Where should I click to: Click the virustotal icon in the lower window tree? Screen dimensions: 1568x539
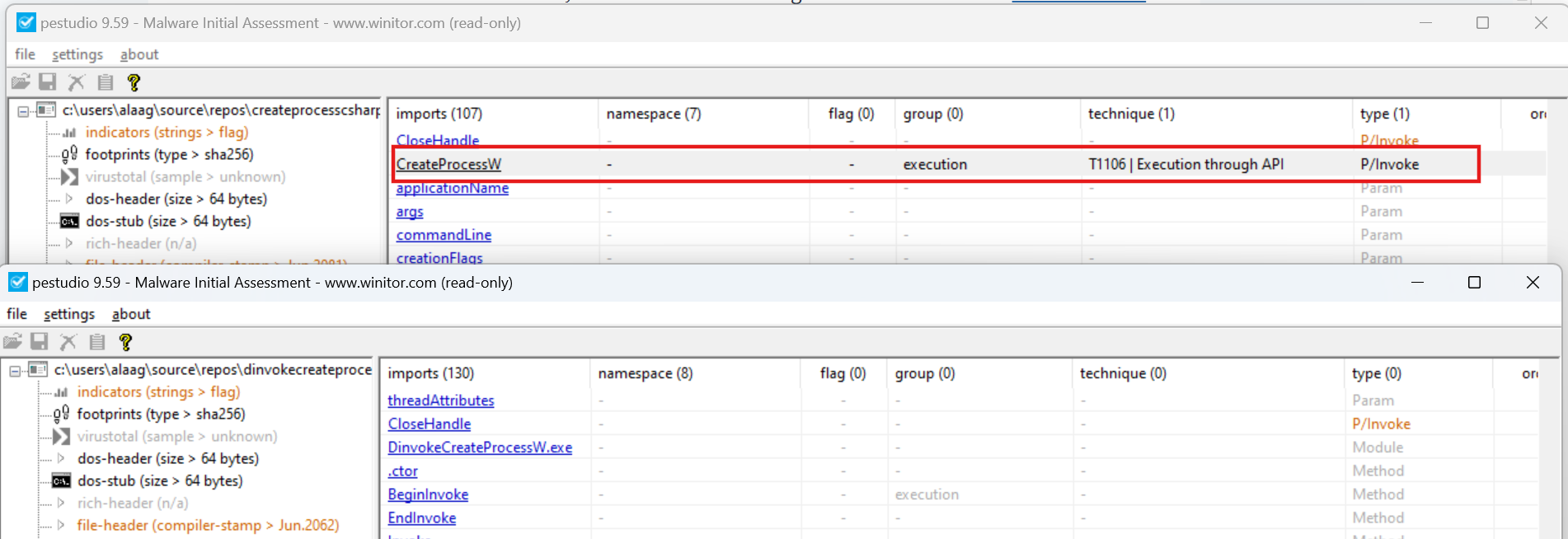(61, 437)
